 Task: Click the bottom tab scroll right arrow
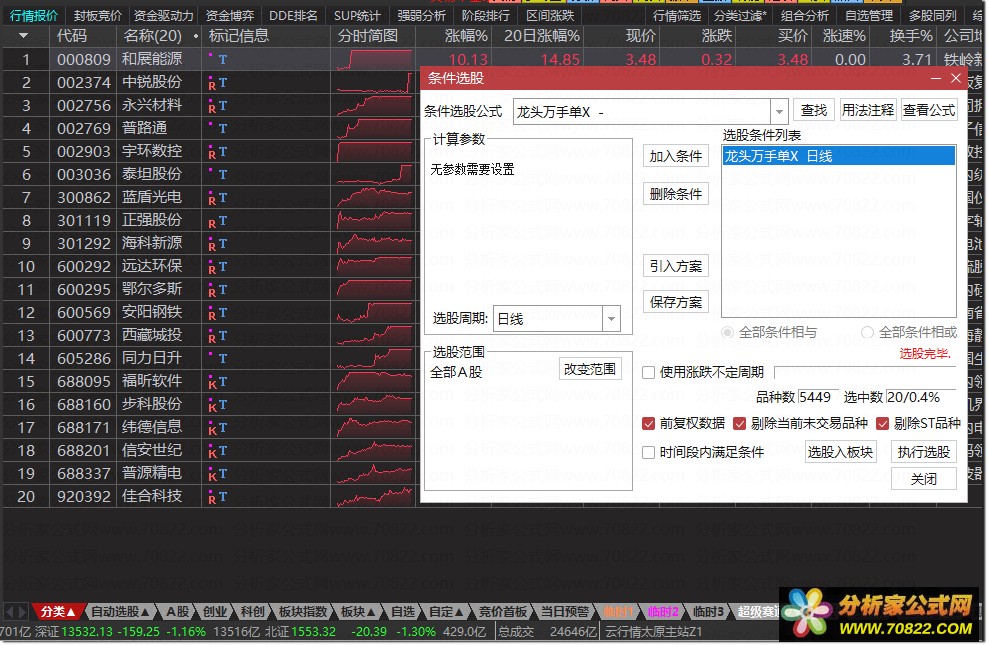(22, 611)
